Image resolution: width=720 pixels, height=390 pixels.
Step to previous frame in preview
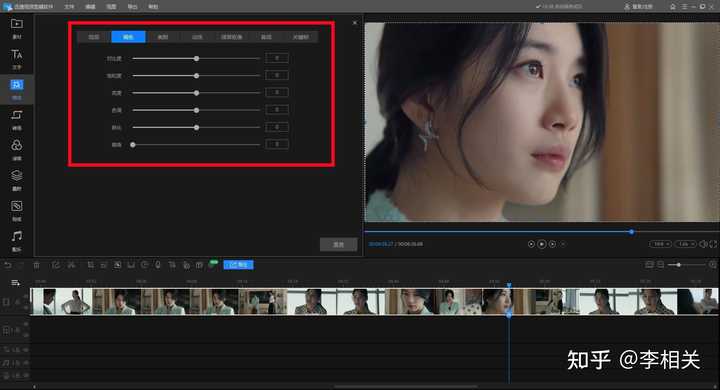coord(531,244)
